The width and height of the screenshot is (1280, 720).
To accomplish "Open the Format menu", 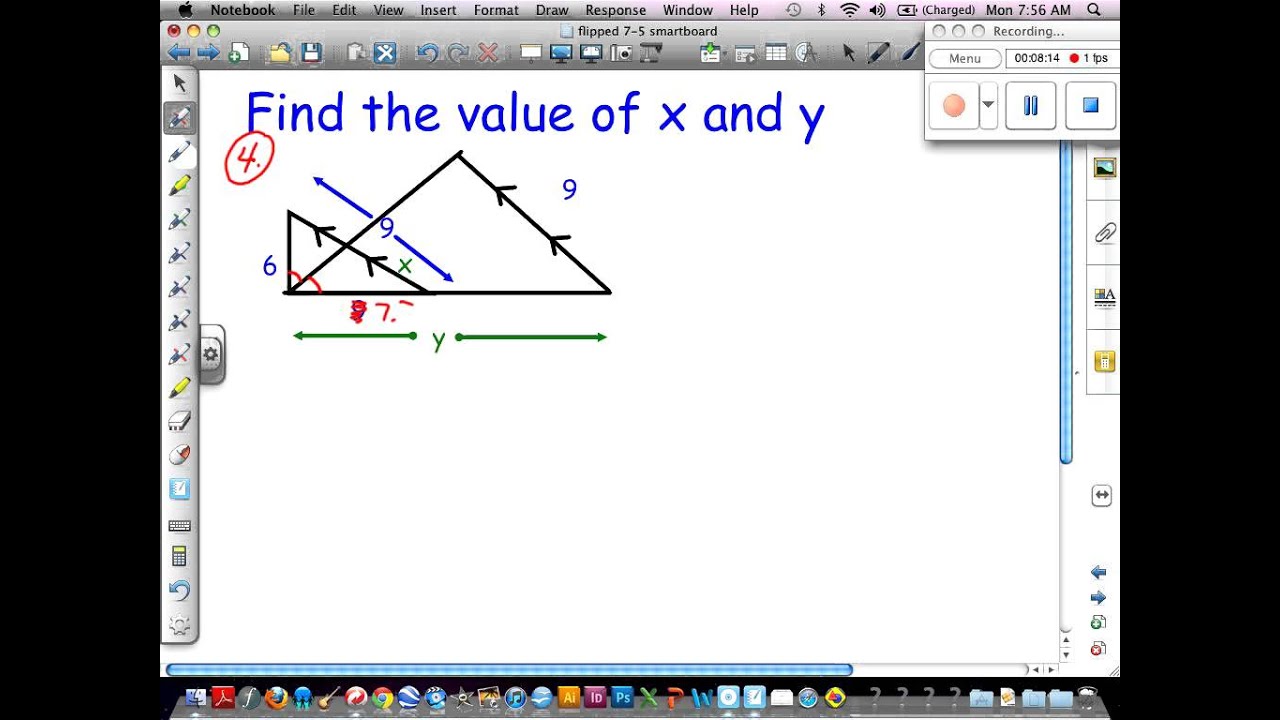I will (496, 10).
